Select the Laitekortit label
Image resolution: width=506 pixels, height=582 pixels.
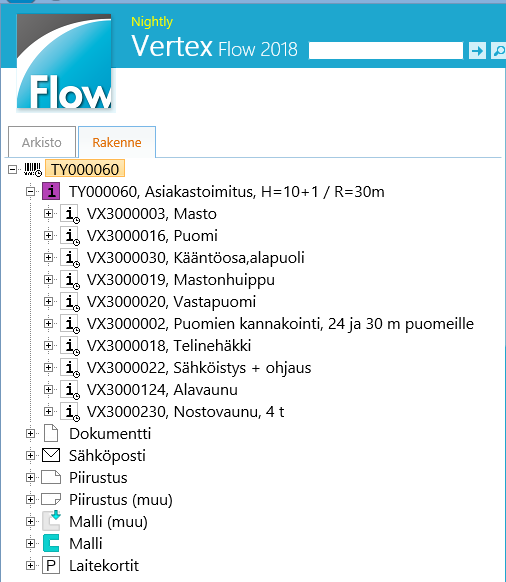104,566
